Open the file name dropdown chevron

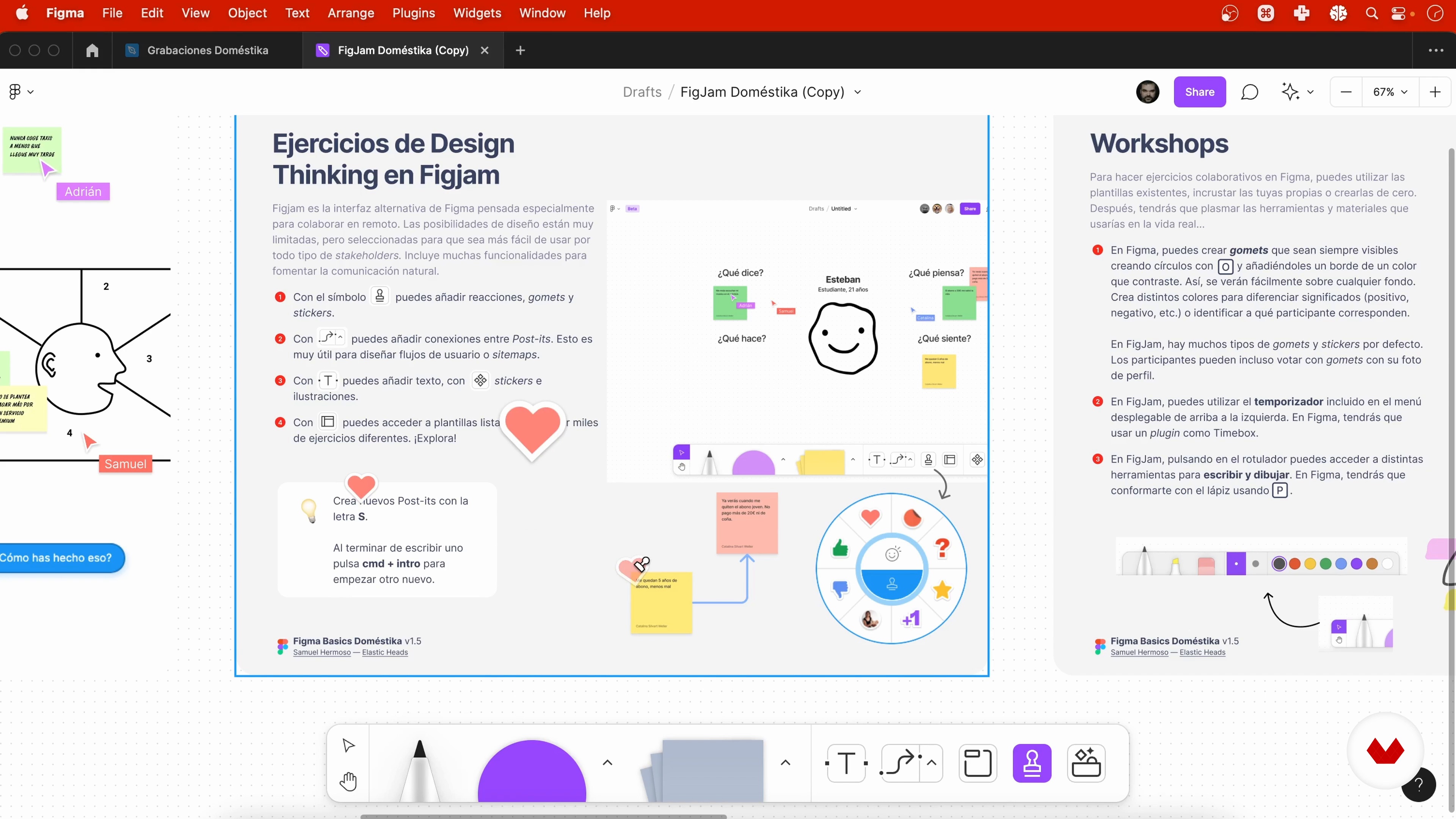pos(857,92)
